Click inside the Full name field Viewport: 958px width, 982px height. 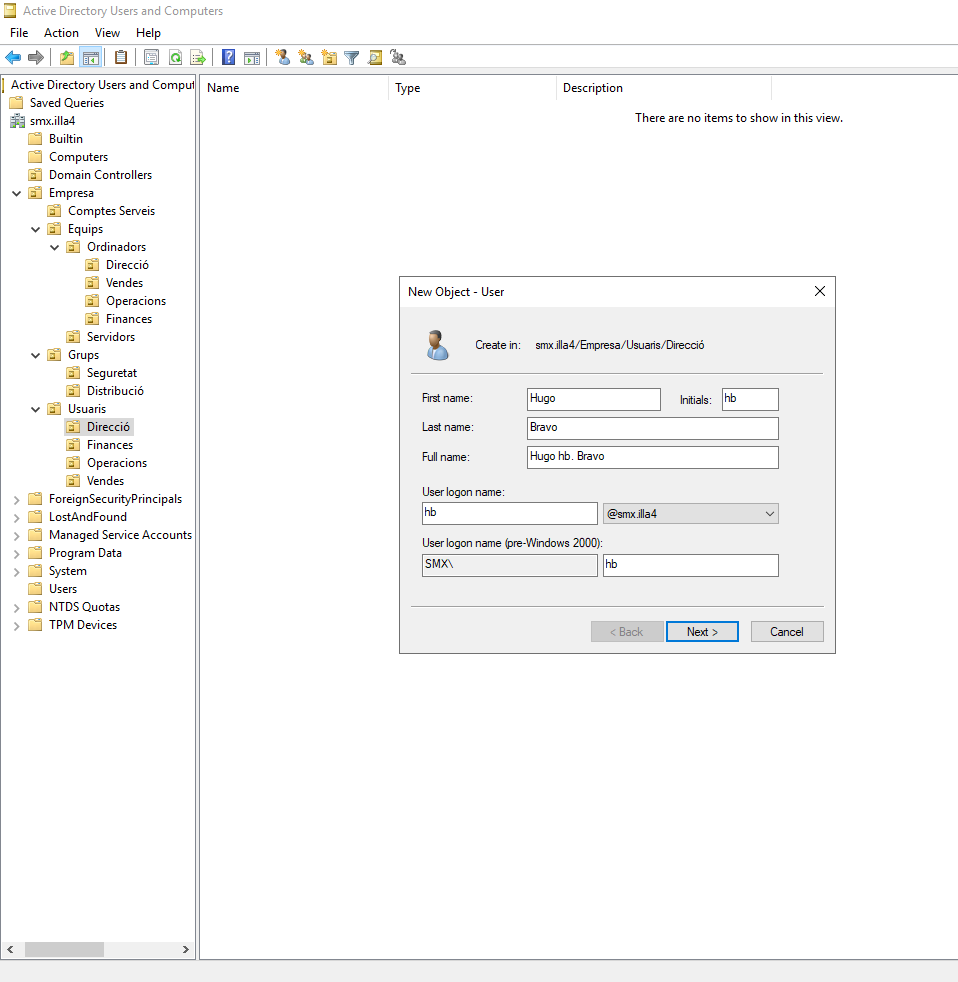(652, 456)
